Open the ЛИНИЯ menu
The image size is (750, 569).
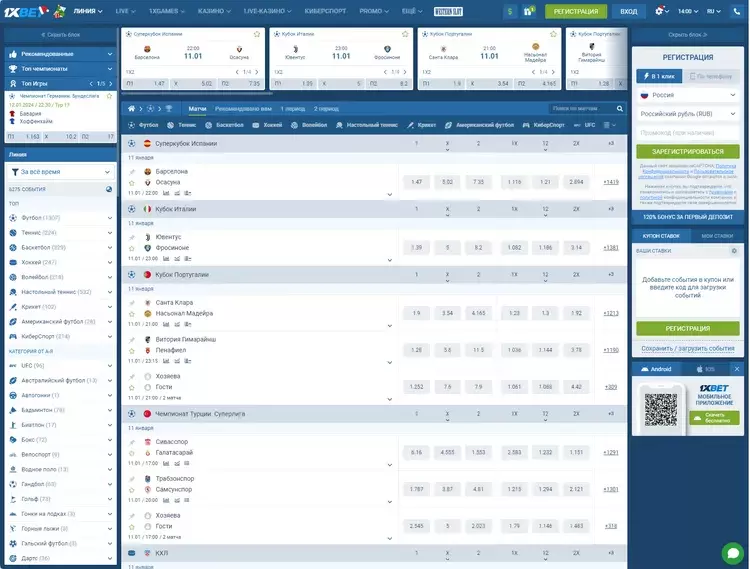point(88,11)
